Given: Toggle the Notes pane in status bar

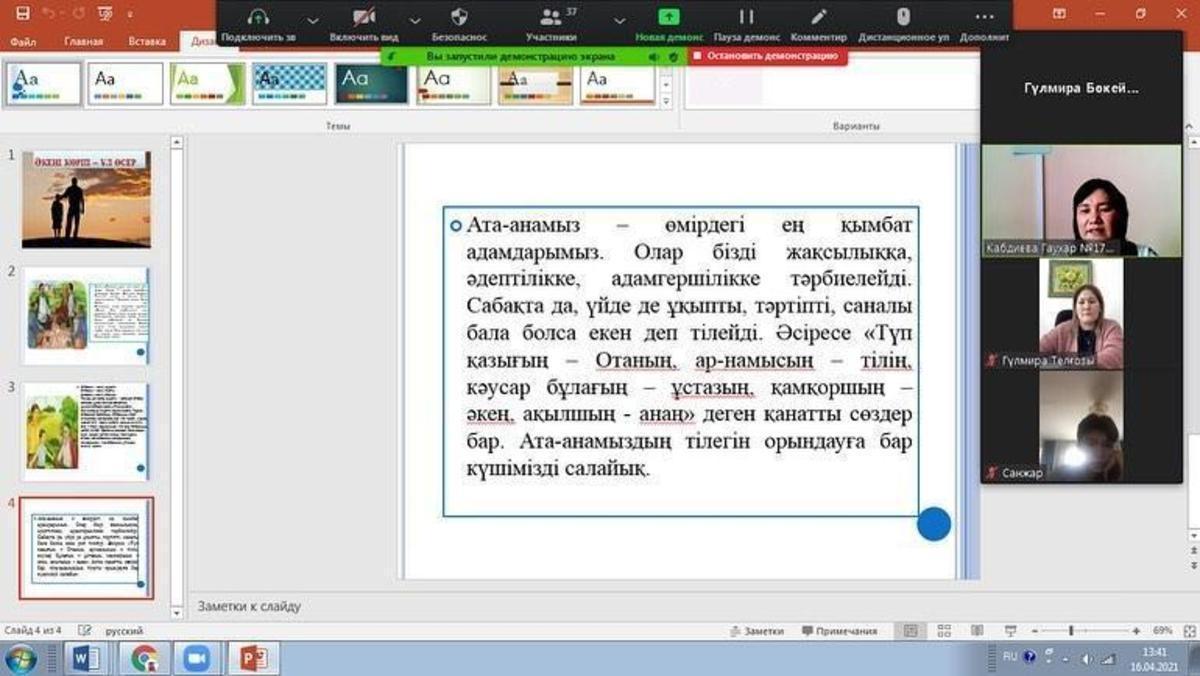Looking at the screenshot, I should pyautogui.click(x=757, y=631).
